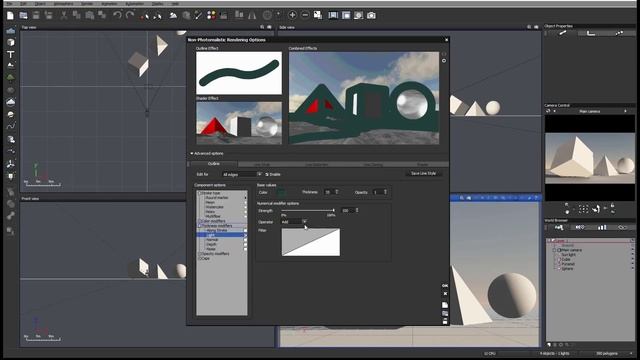Expand the Color modifiers tree node

pyautogui.click(x=200, y=221)
